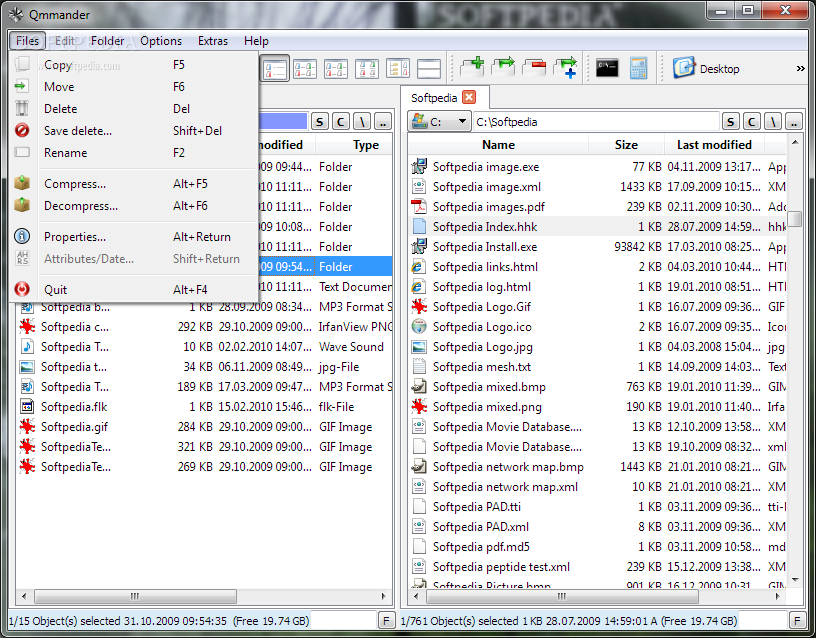Click the S button in right panel
The height and width of the screenshot is (638, 816).
point(730,122)
